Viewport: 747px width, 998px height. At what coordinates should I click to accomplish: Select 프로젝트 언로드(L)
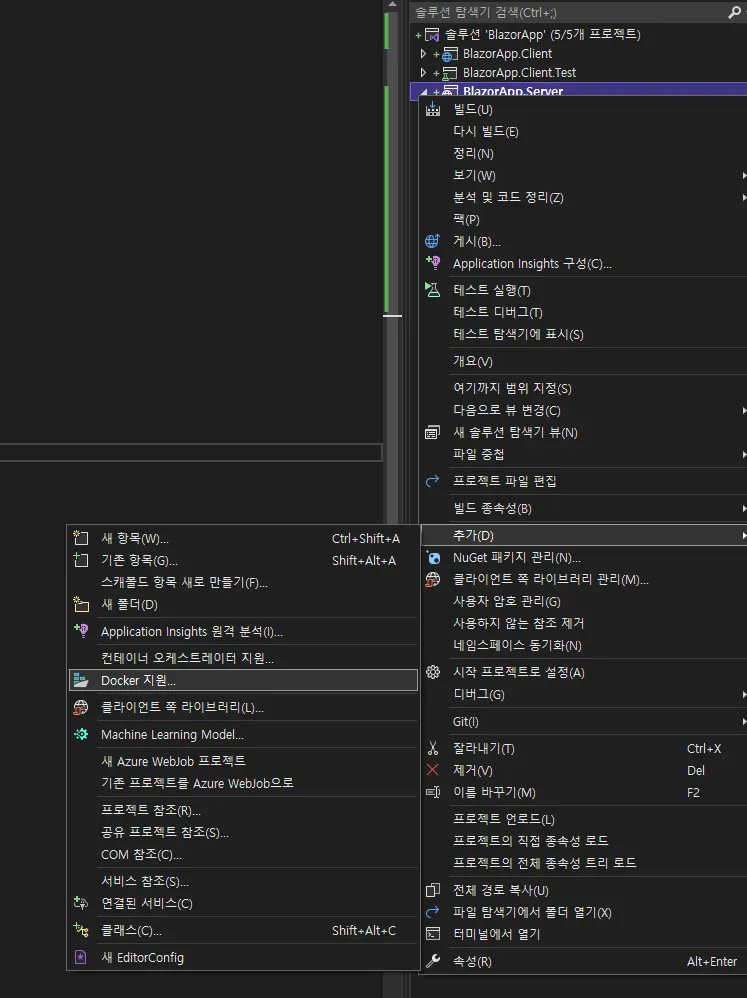tap(503, 819)
